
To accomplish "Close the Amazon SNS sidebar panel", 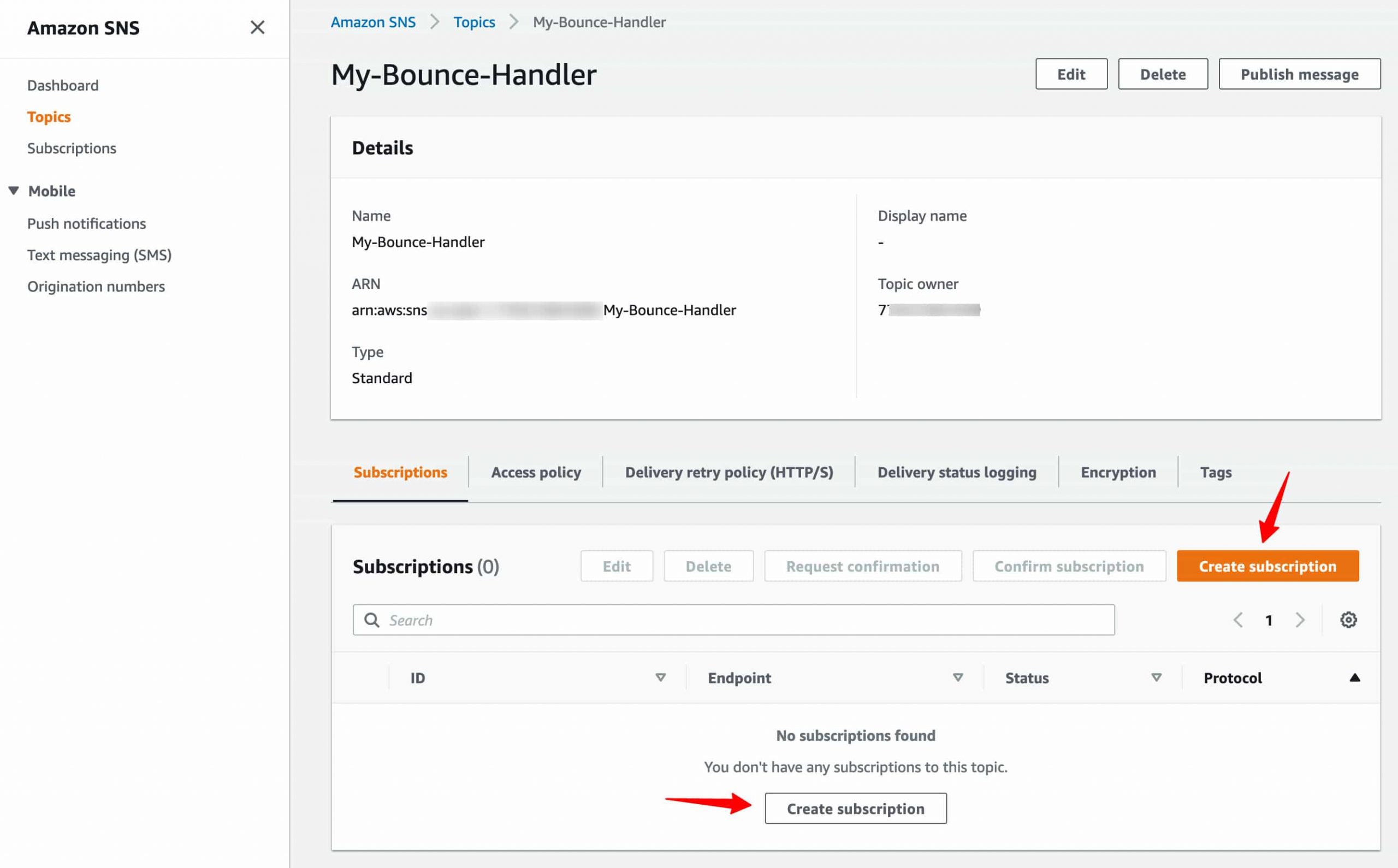I will 257,27.
